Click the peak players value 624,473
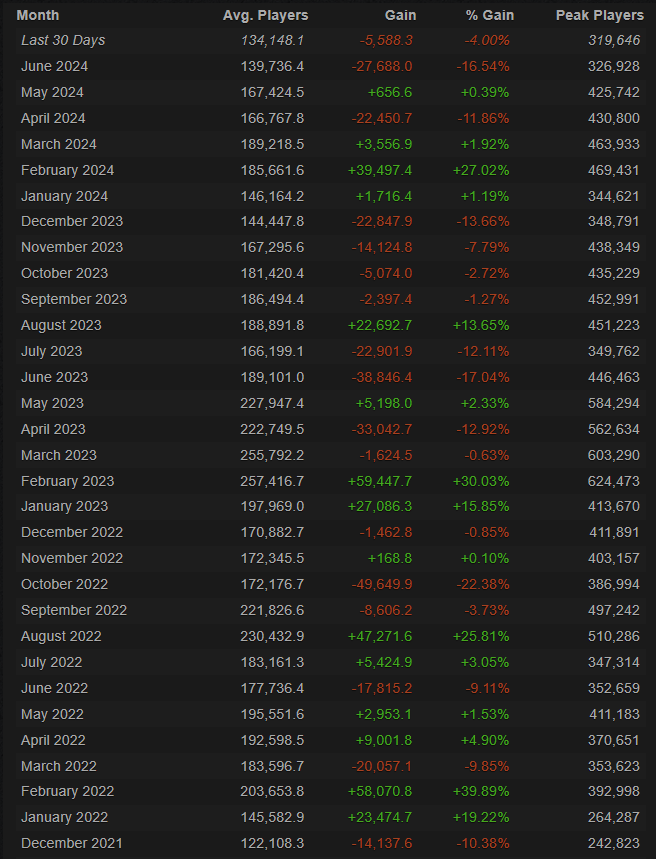This screenshot has width=656, height=859. (x=614, y=481)
